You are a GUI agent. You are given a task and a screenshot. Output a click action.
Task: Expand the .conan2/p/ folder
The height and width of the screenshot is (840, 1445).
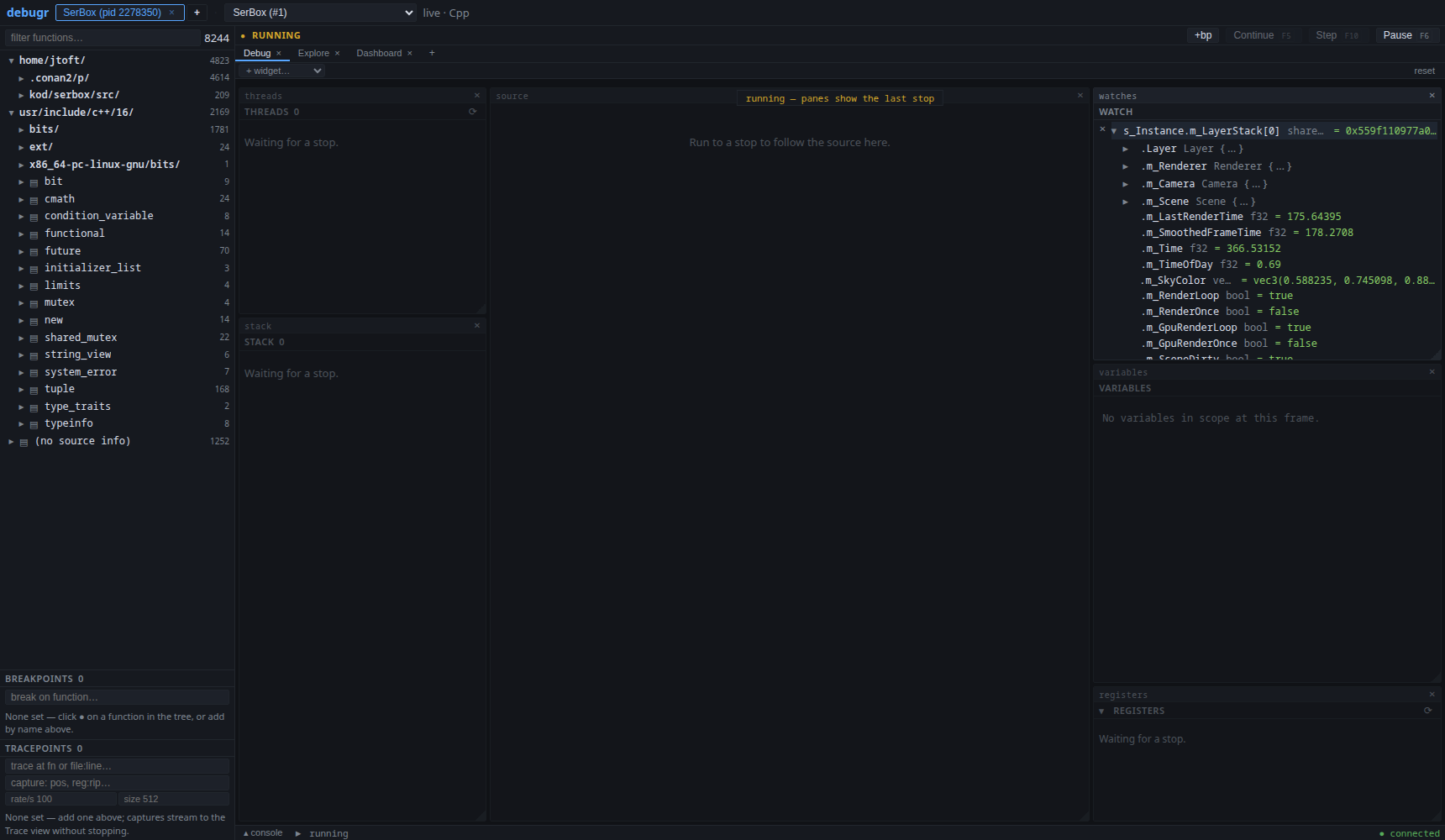[x=21, y=78]
